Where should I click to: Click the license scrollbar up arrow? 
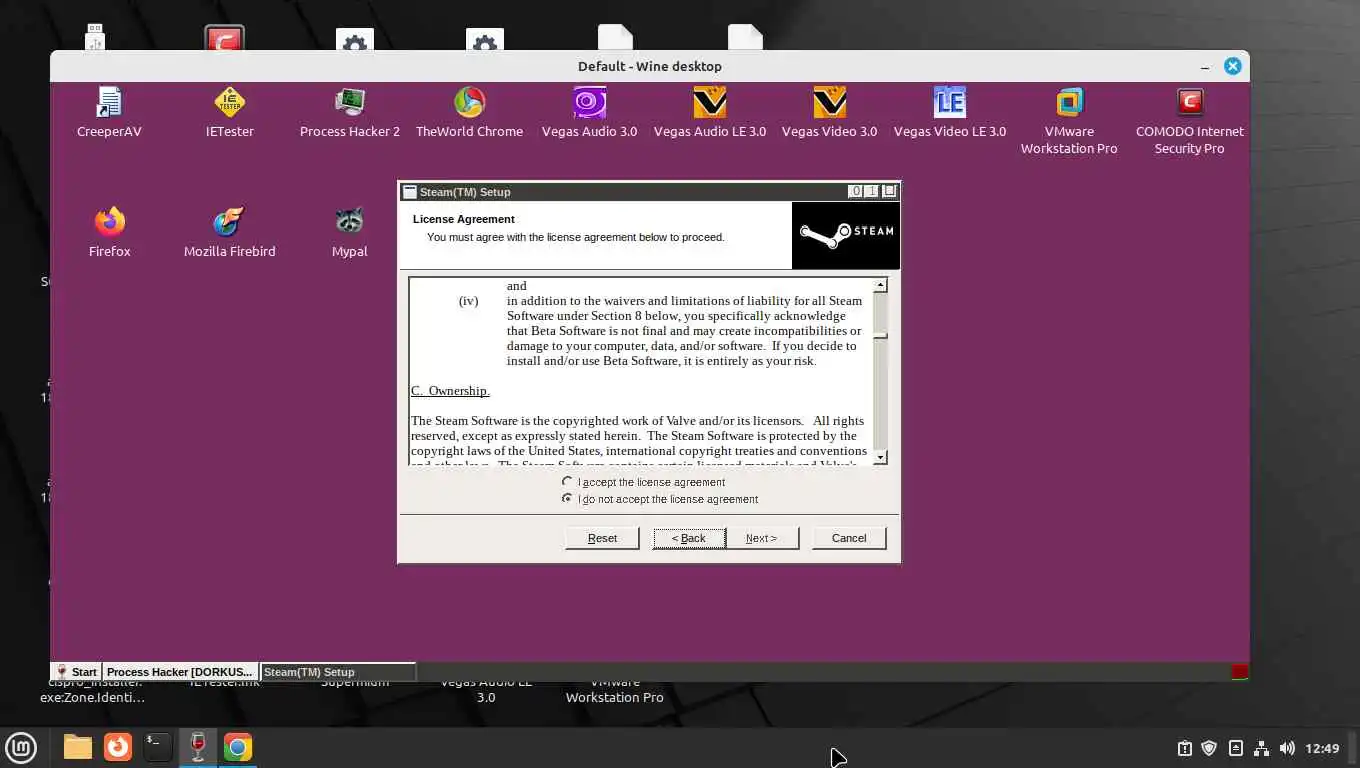880,286
